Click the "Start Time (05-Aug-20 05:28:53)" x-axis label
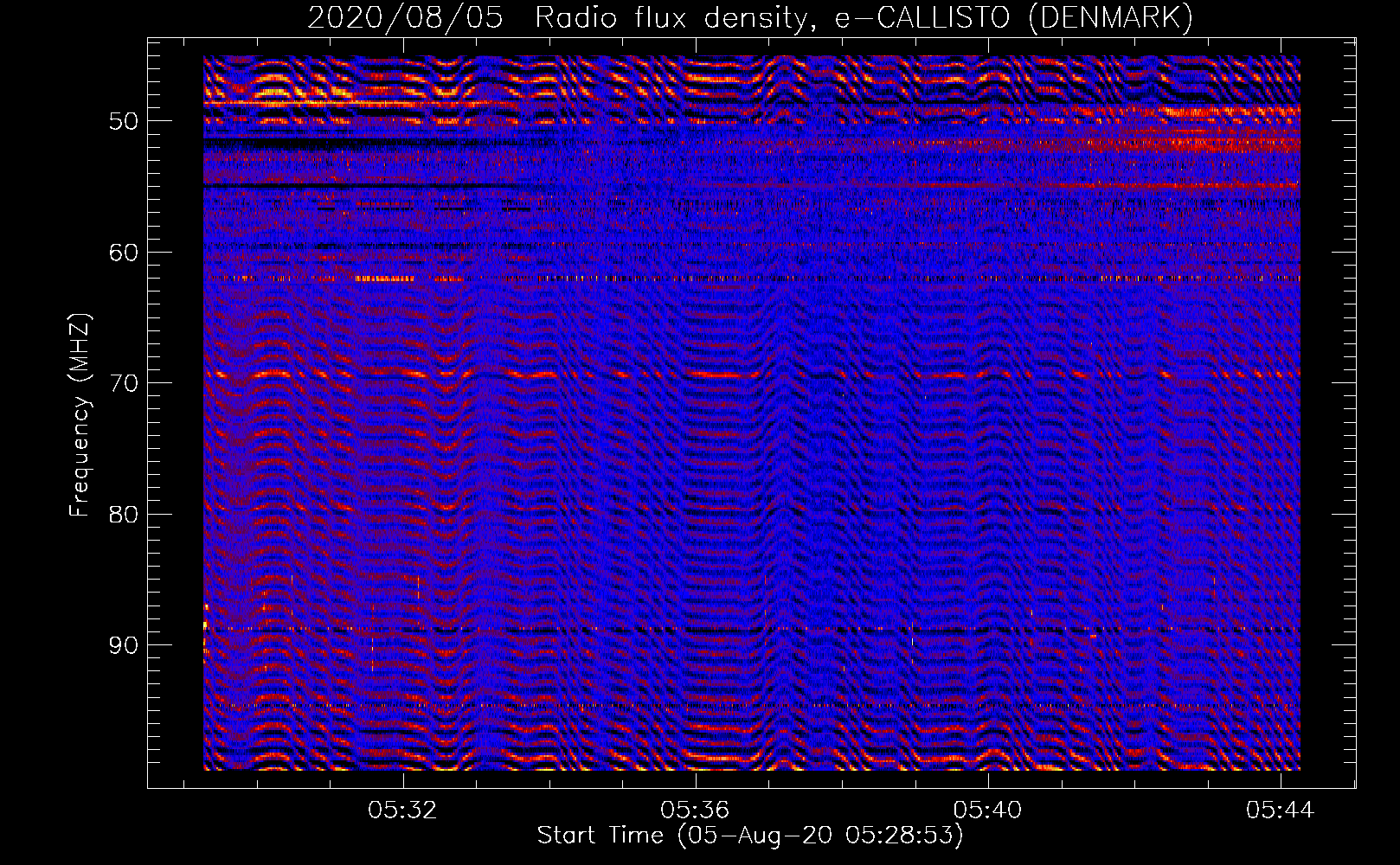Image resolution: width=1400 pixels, height=865 pixels. [750, 836]
